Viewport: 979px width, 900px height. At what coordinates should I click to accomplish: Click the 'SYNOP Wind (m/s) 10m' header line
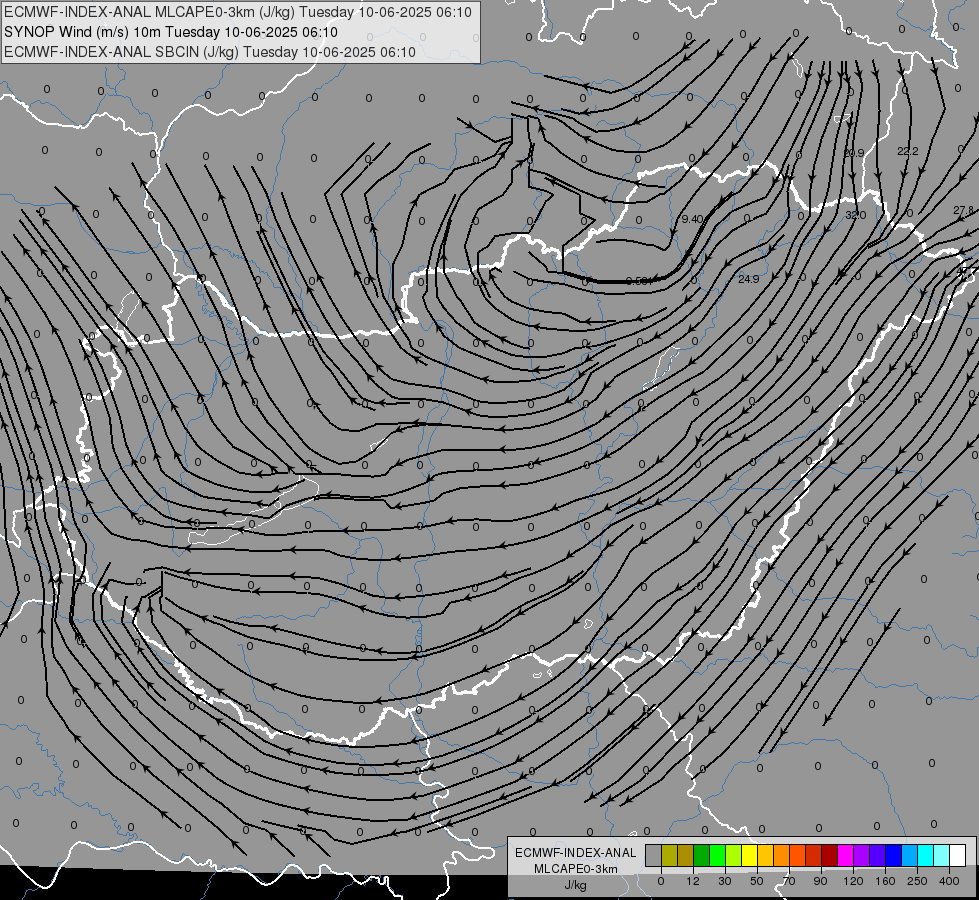click(x=170, y=32)
